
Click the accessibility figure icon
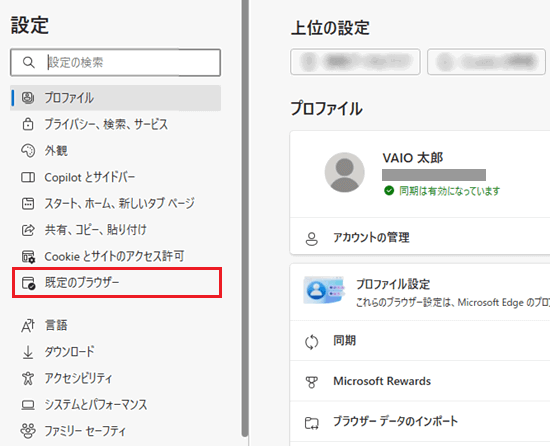coord(28,378)
